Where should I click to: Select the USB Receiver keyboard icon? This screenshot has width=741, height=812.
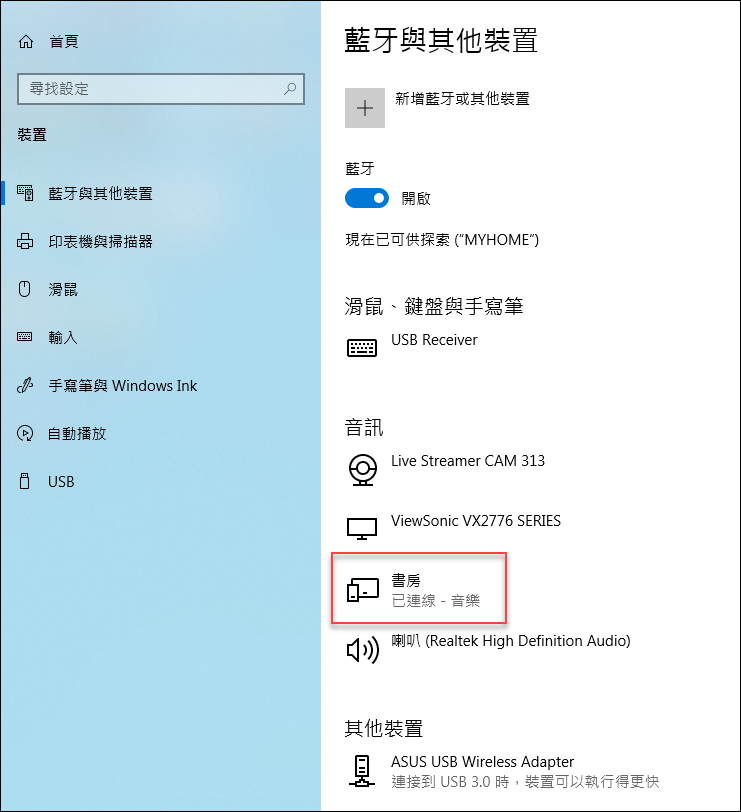tap(362, 348)
